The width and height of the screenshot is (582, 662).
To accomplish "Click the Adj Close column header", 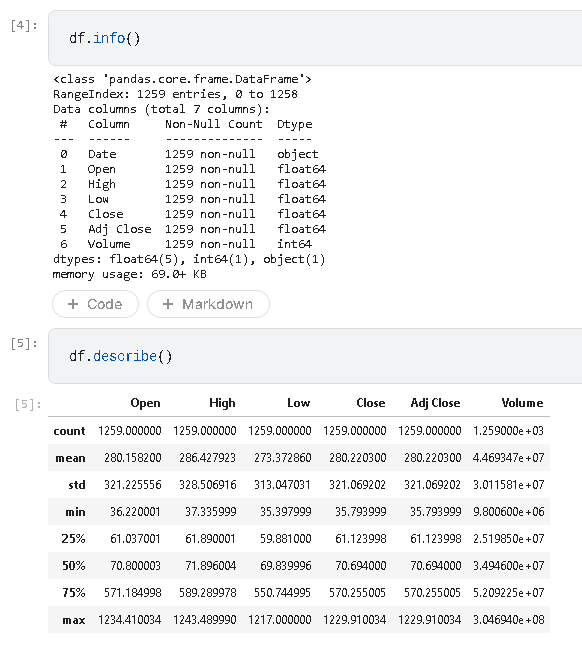I will [x=435, y=403].
